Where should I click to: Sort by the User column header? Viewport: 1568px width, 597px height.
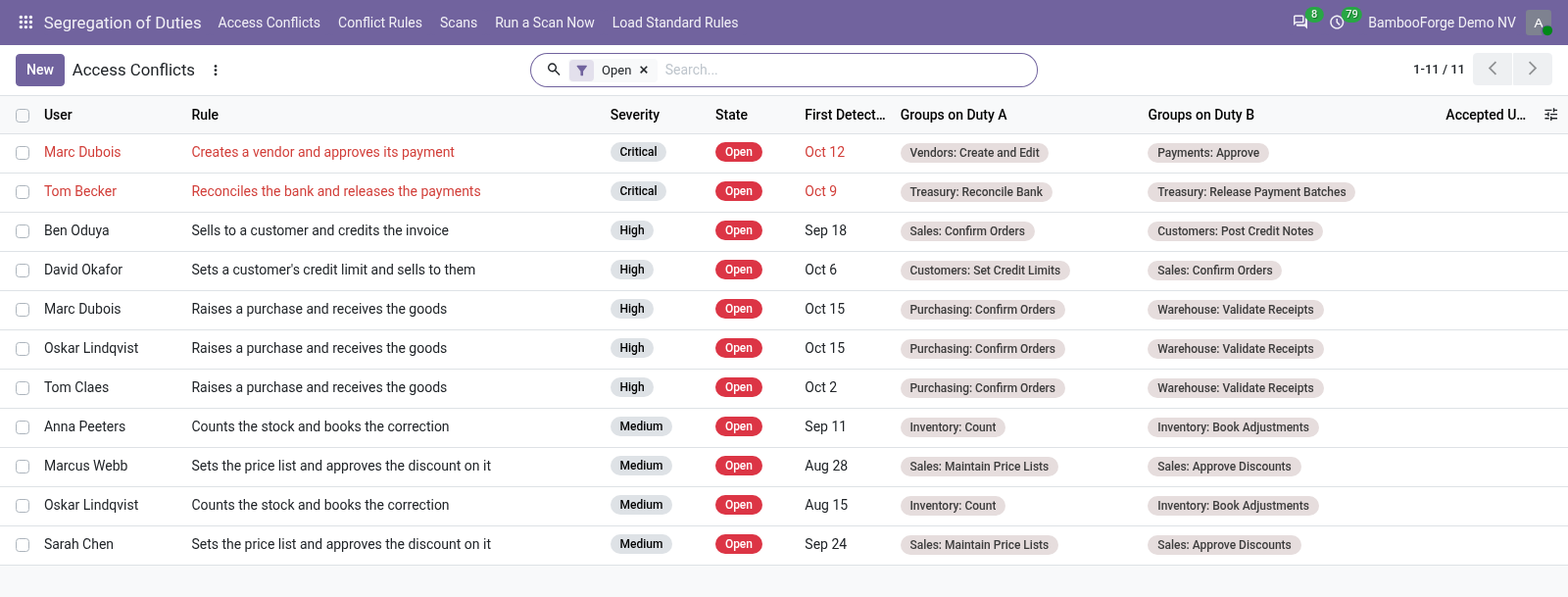(58, 115)
